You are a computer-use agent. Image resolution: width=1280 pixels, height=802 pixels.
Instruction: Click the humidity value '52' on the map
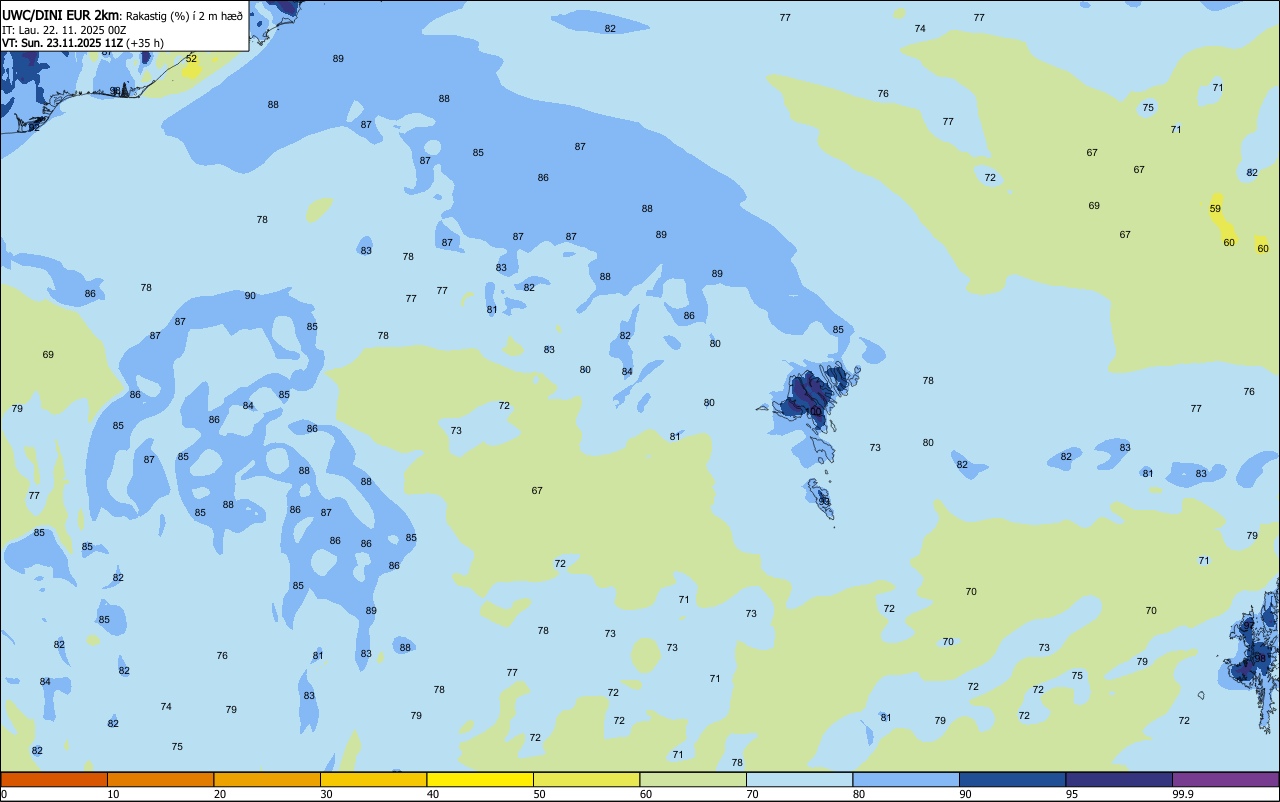click(191, 59)
